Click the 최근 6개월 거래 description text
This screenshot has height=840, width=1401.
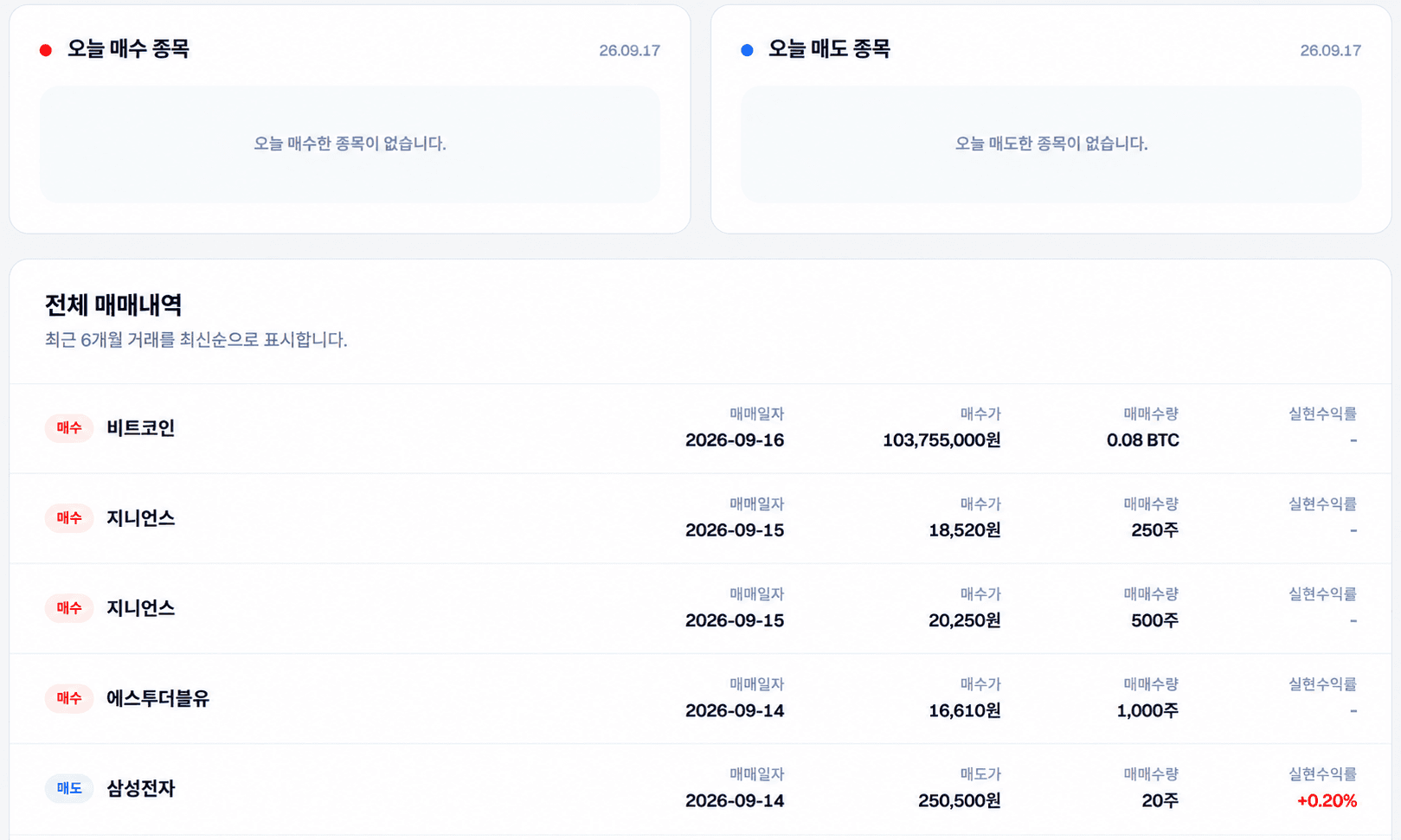coord(196,340)
